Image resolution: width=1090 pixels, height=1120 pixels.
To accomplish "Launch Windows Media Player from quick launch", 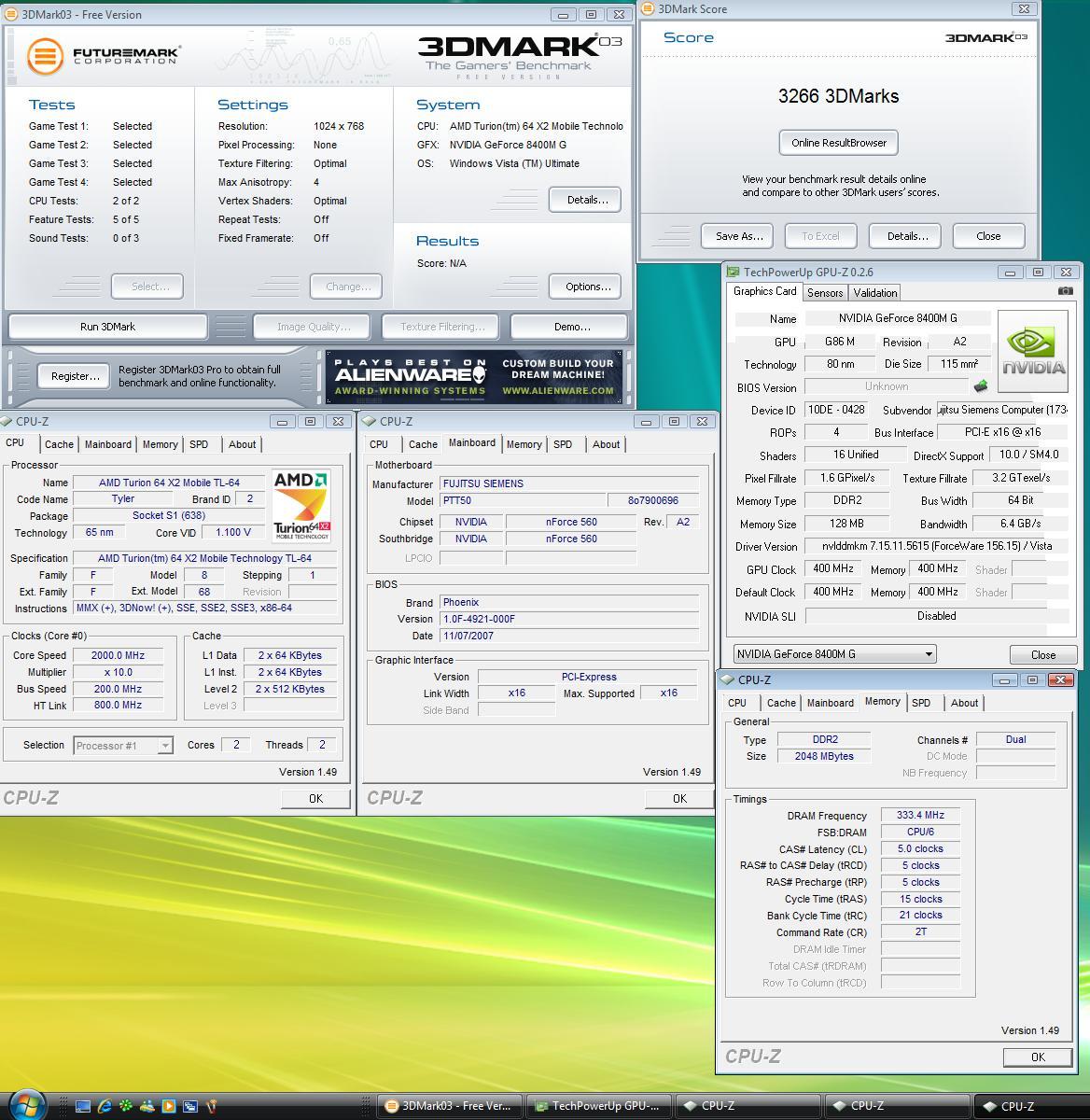I will pos(169,1106).
